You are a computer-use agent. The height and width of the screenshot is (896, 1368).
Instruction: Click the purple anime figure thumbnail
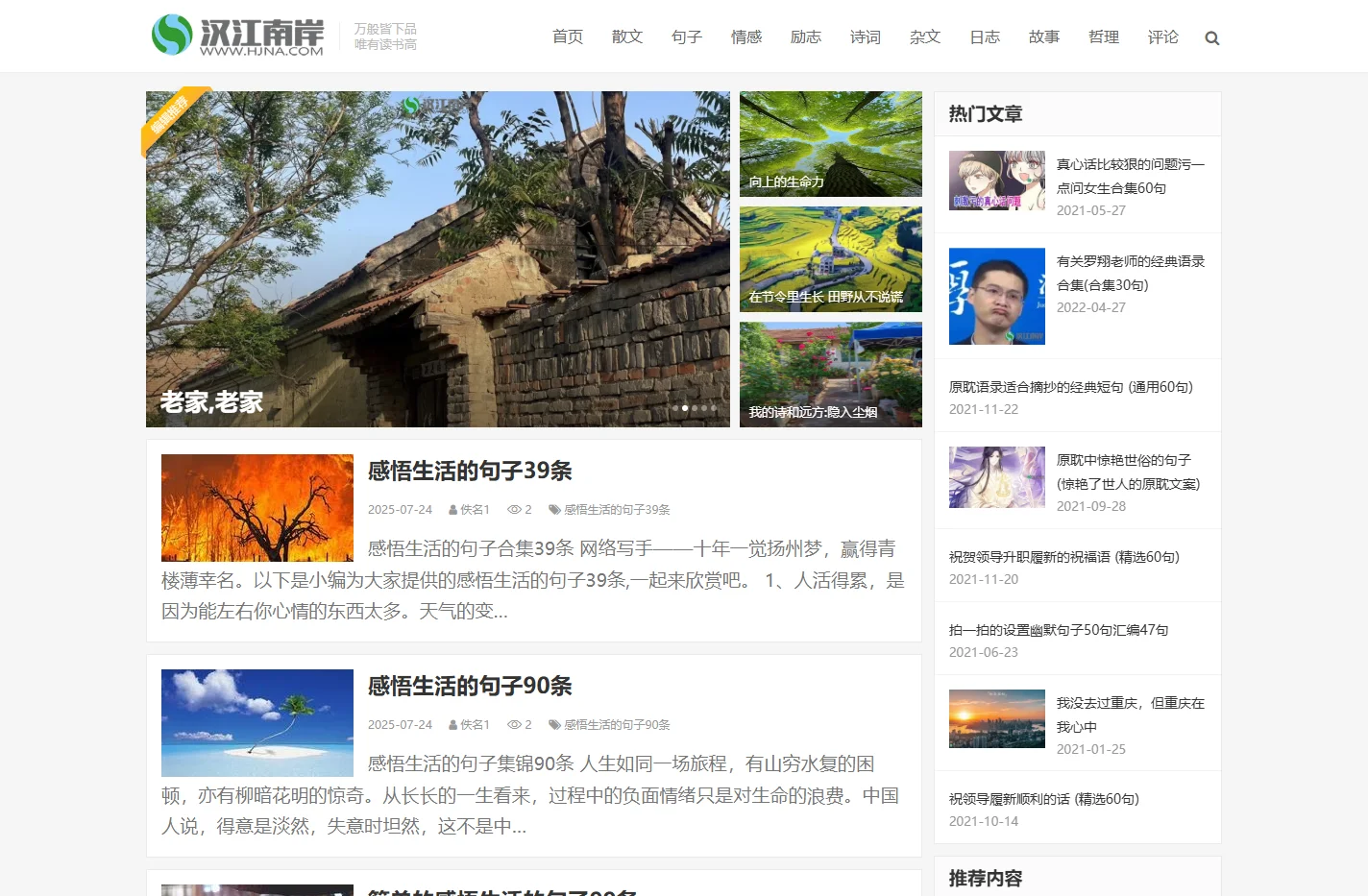pos(997,477)
